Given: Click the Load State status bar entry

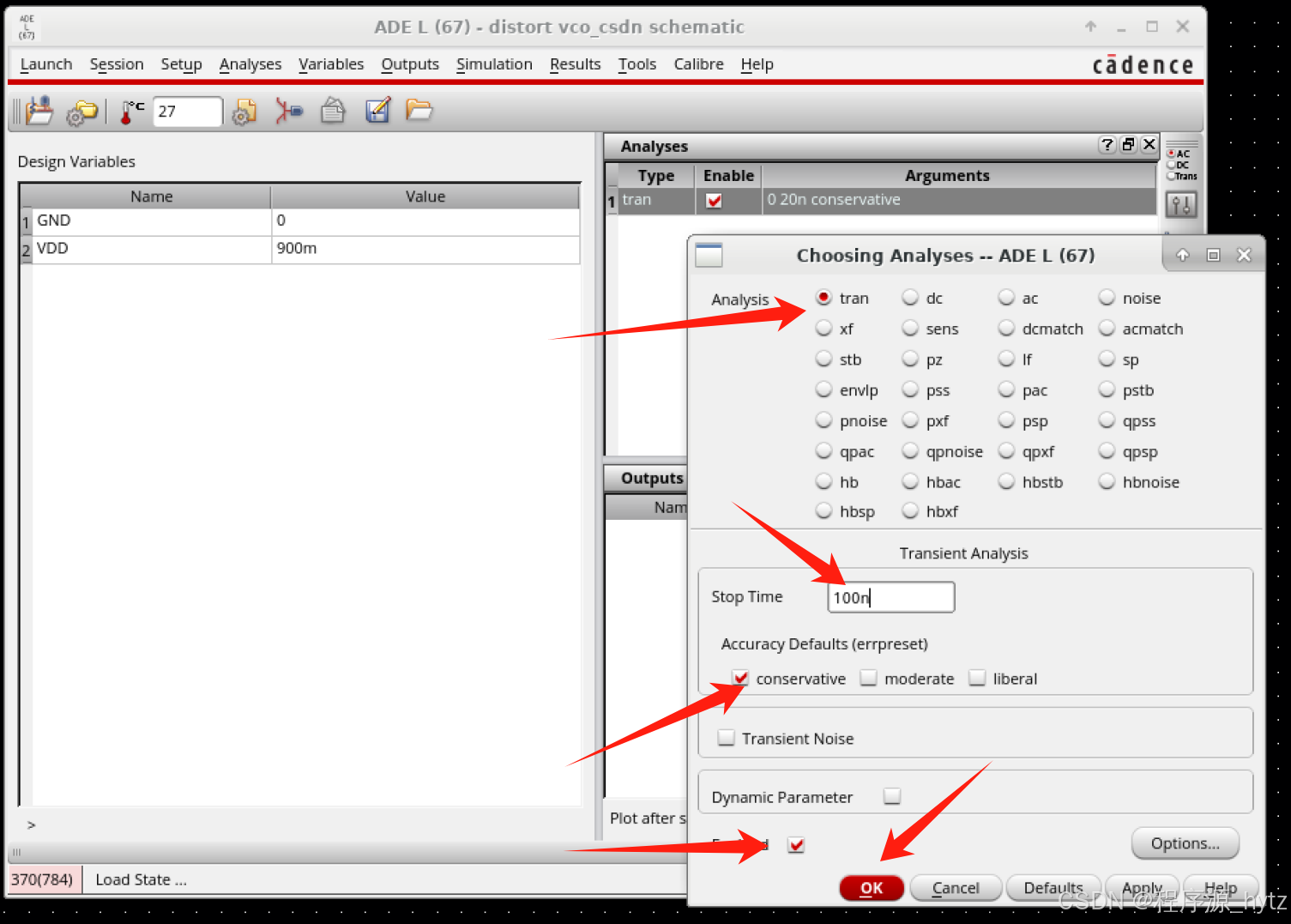Looking at the screenshot, I should [141, 879].
